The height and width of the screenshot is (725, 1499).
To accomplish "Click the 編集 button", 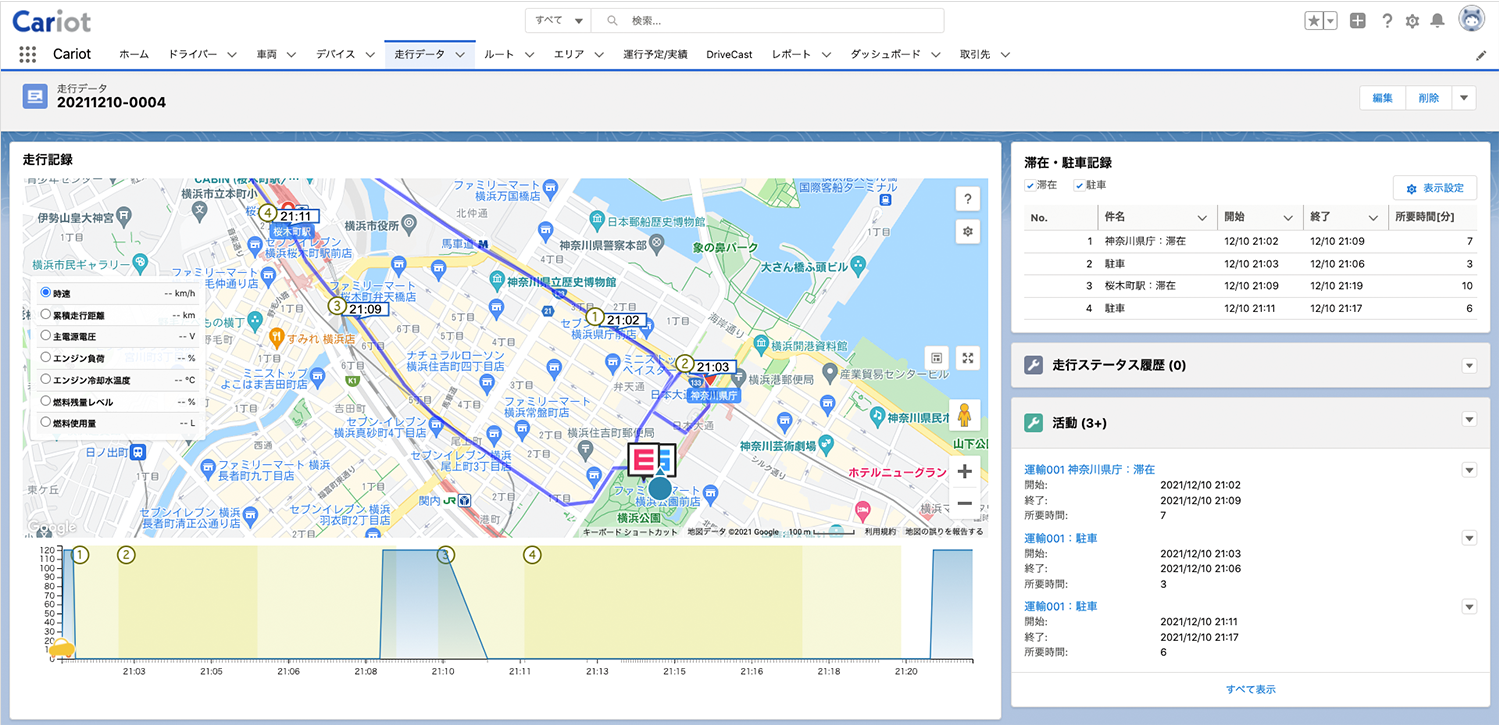I will 1383,98.
